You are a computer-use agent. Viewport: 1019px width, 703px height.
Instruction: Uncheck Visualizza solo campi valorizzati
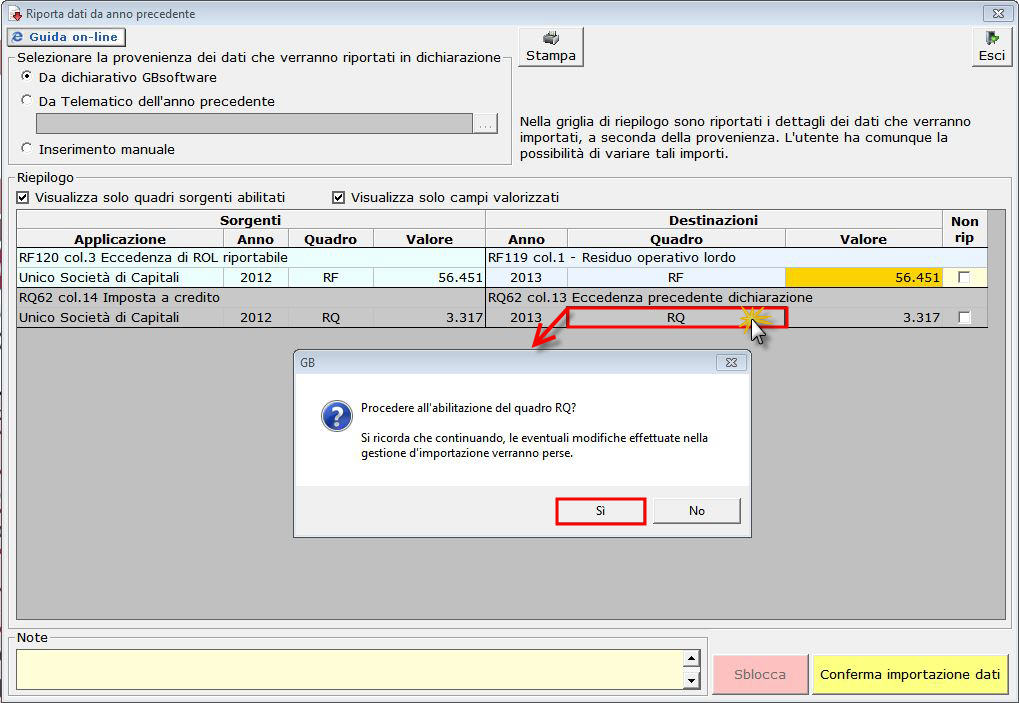(x=339, y=197)
